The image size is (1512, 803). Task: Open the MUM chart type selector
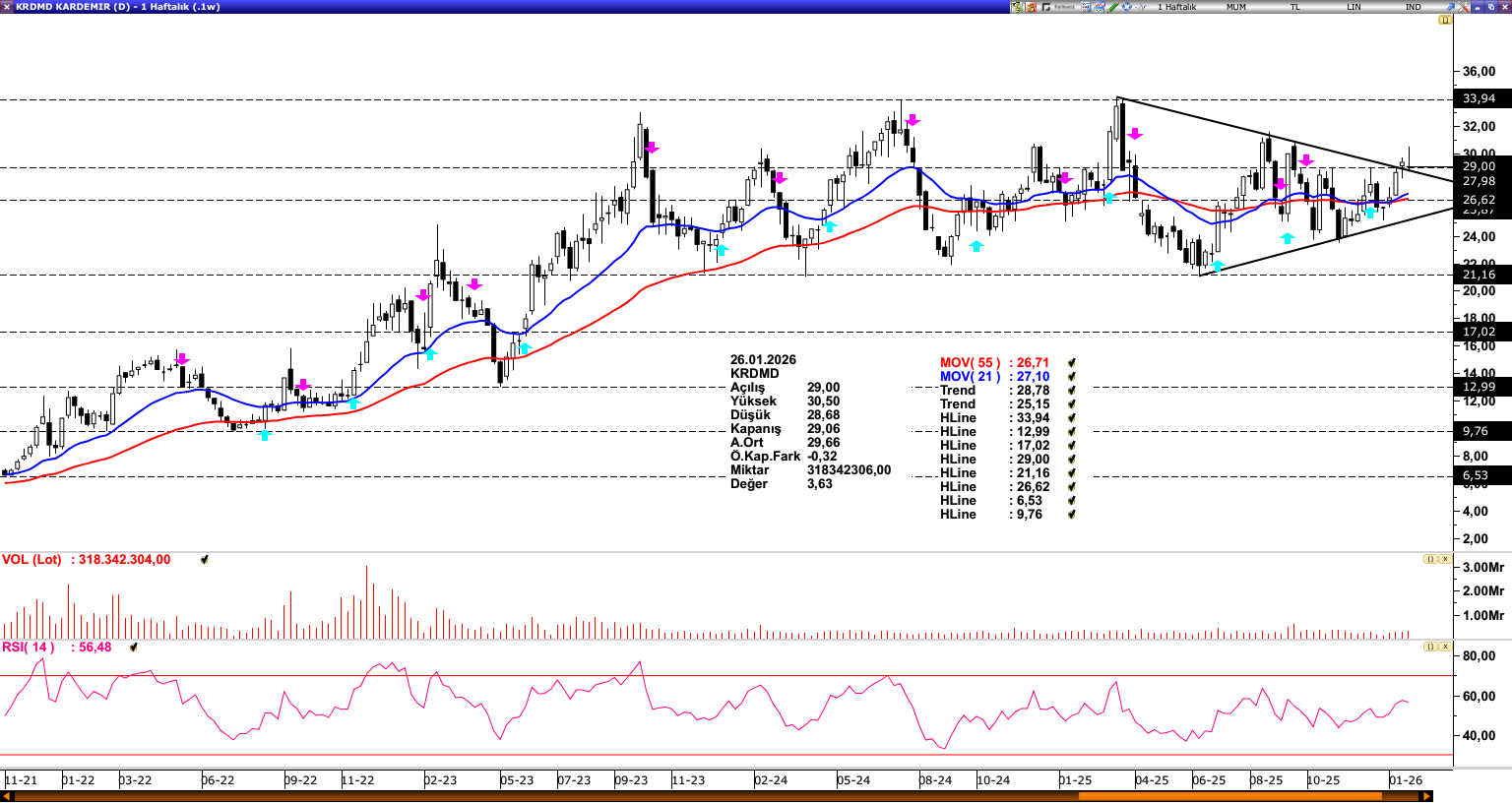tap(1235, 7)
